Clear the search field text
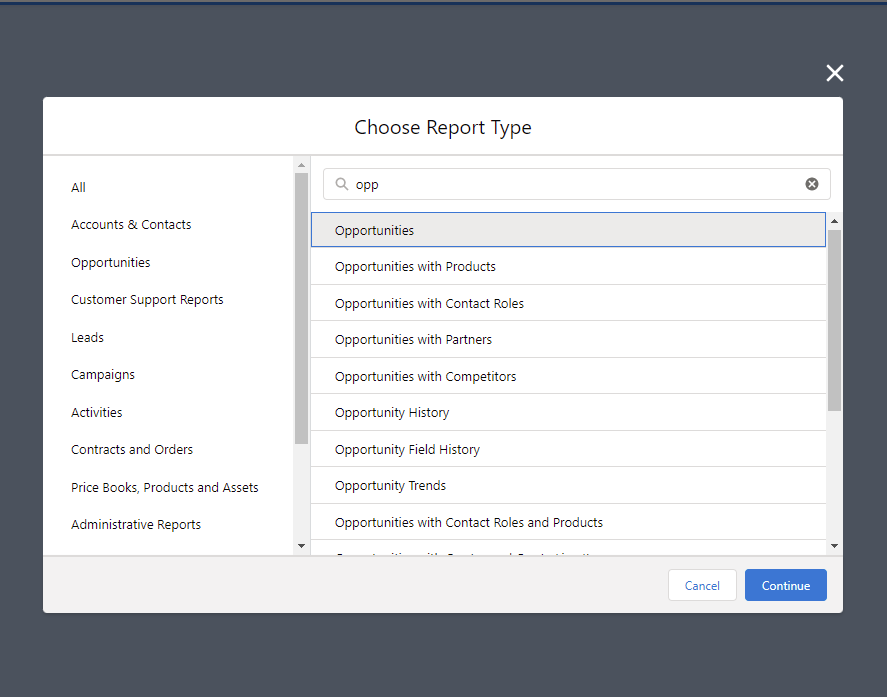 812,184
